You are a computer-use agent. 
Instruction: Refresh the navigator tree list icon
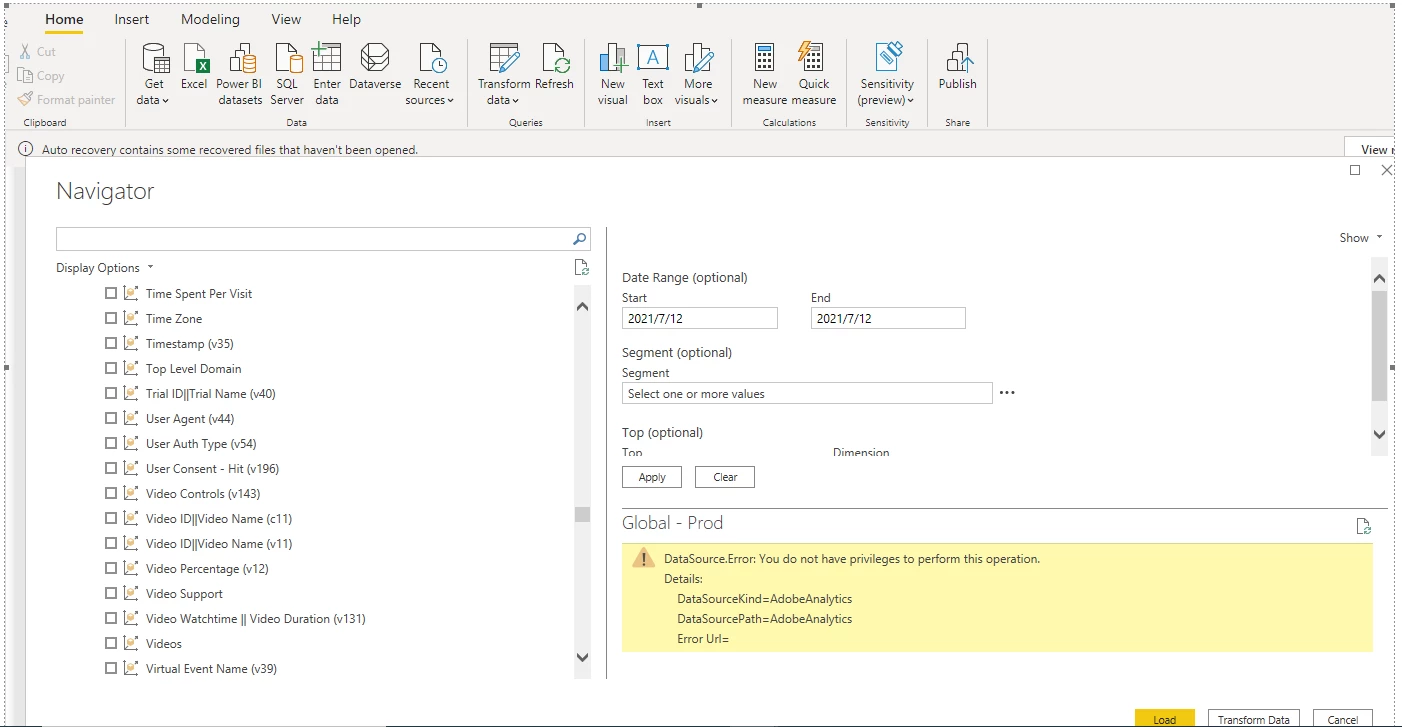tap(582, 267)
